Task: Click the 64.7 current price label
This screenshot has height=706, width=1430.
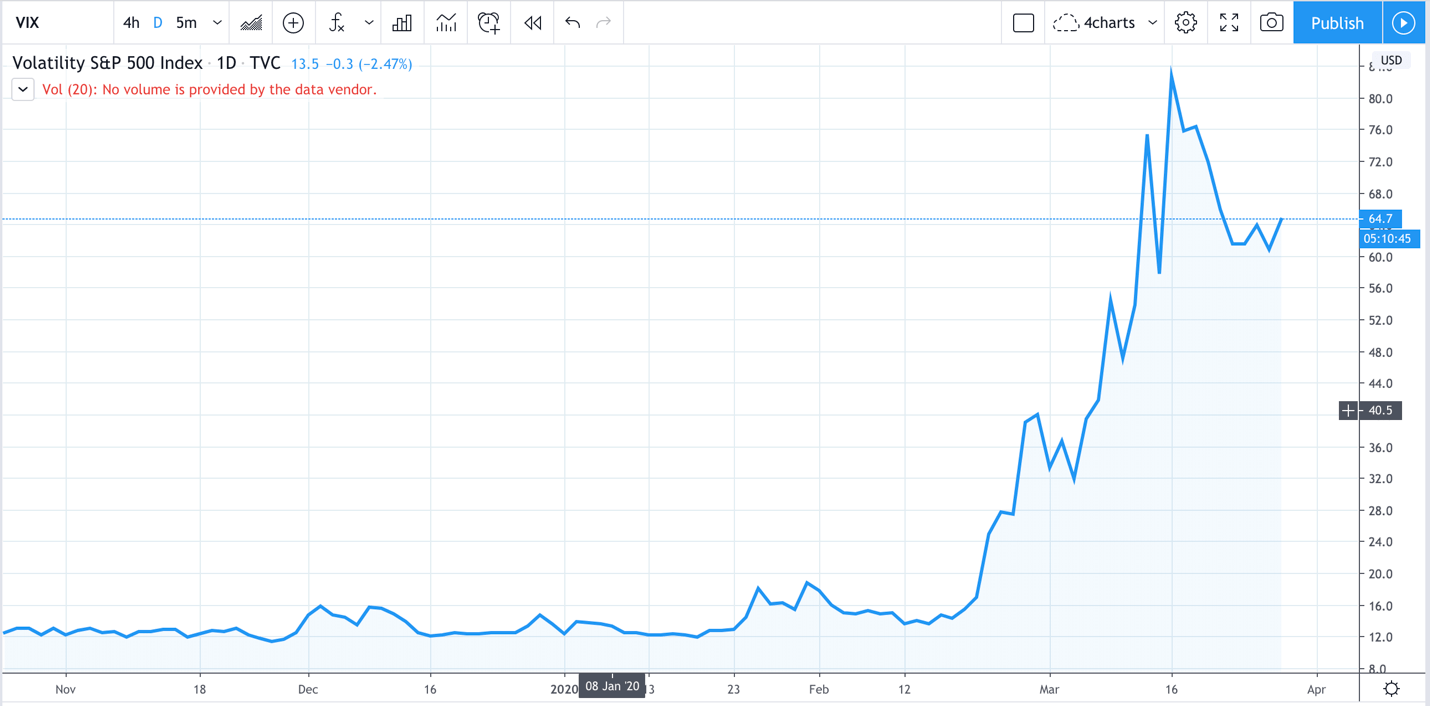Action: click(1380, 219)
